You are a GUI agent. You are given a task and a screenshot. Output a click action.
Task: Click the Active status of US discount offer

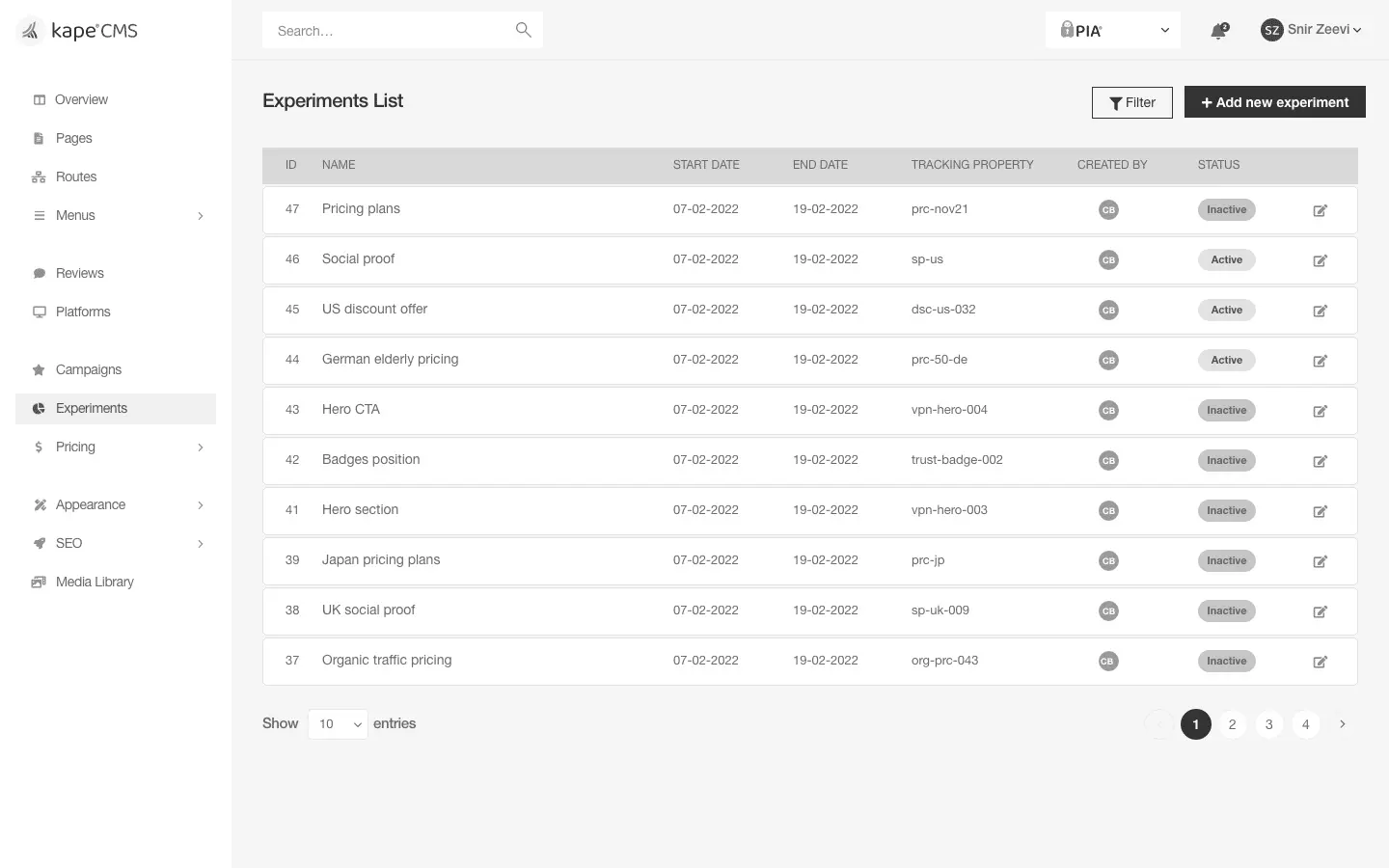1226,310
